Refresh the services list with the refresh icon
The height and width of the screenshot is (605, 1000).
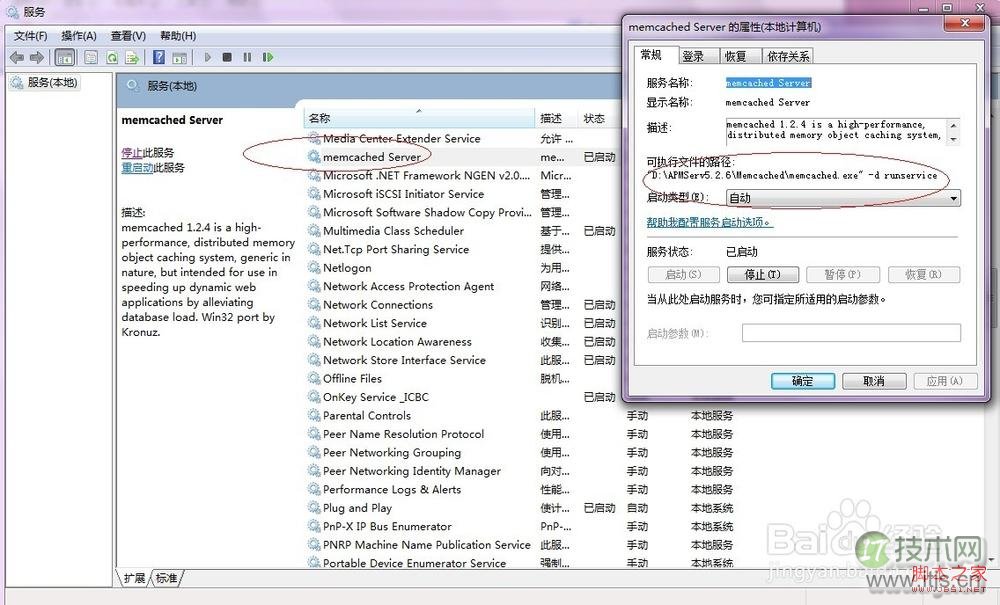pyautogui.click(x=111, y=57)
